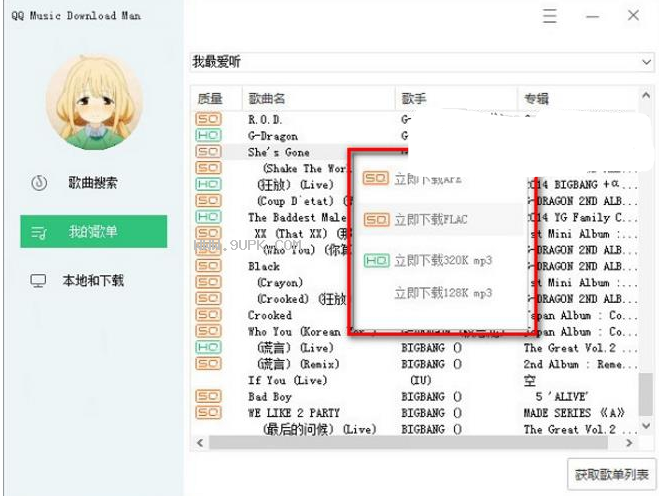
Task: Click HQ icon next to 320K mp3
Action: 377,261
